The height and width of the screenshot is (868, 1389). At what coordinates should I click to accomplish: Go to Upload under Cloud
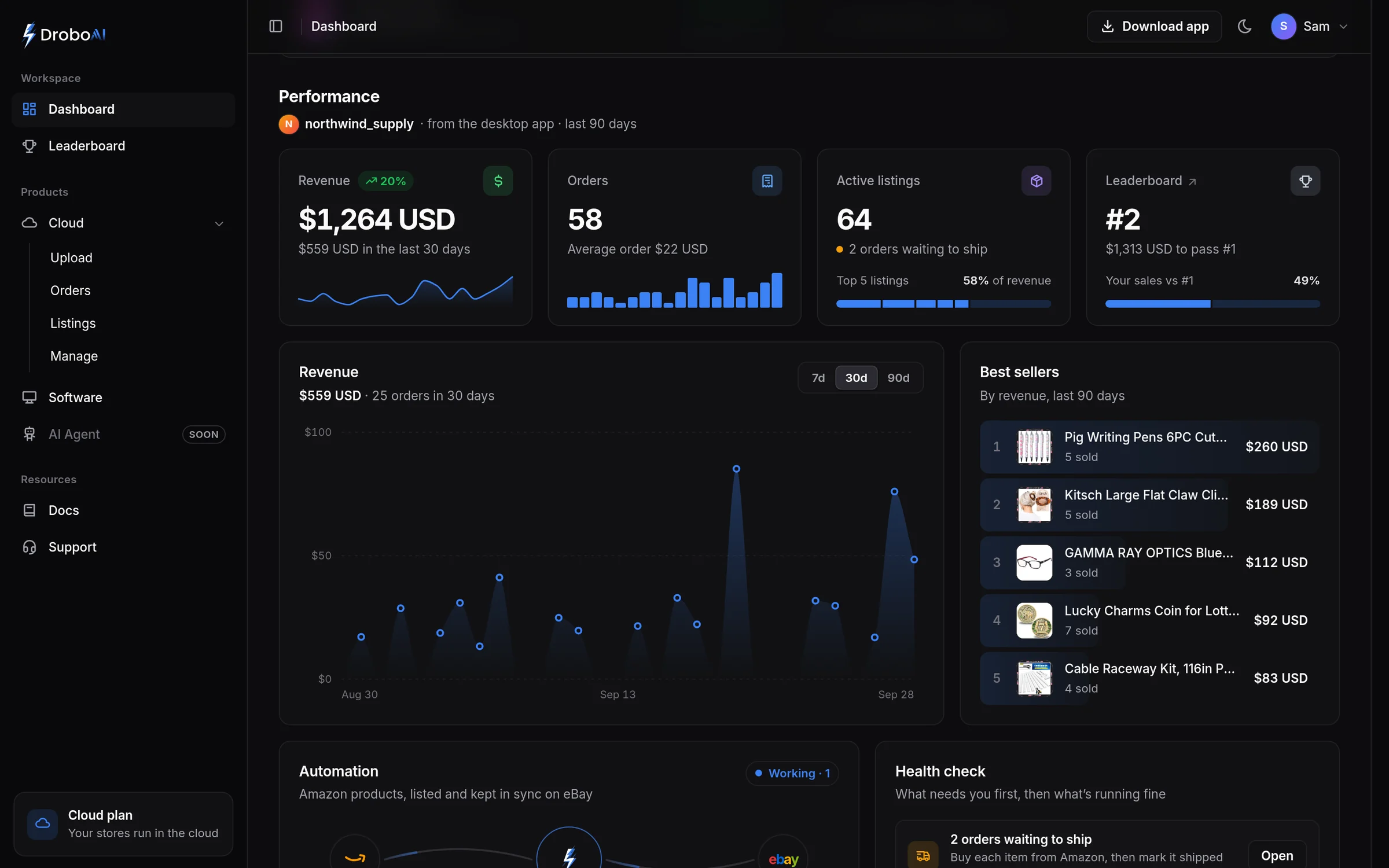coord(71,258)
